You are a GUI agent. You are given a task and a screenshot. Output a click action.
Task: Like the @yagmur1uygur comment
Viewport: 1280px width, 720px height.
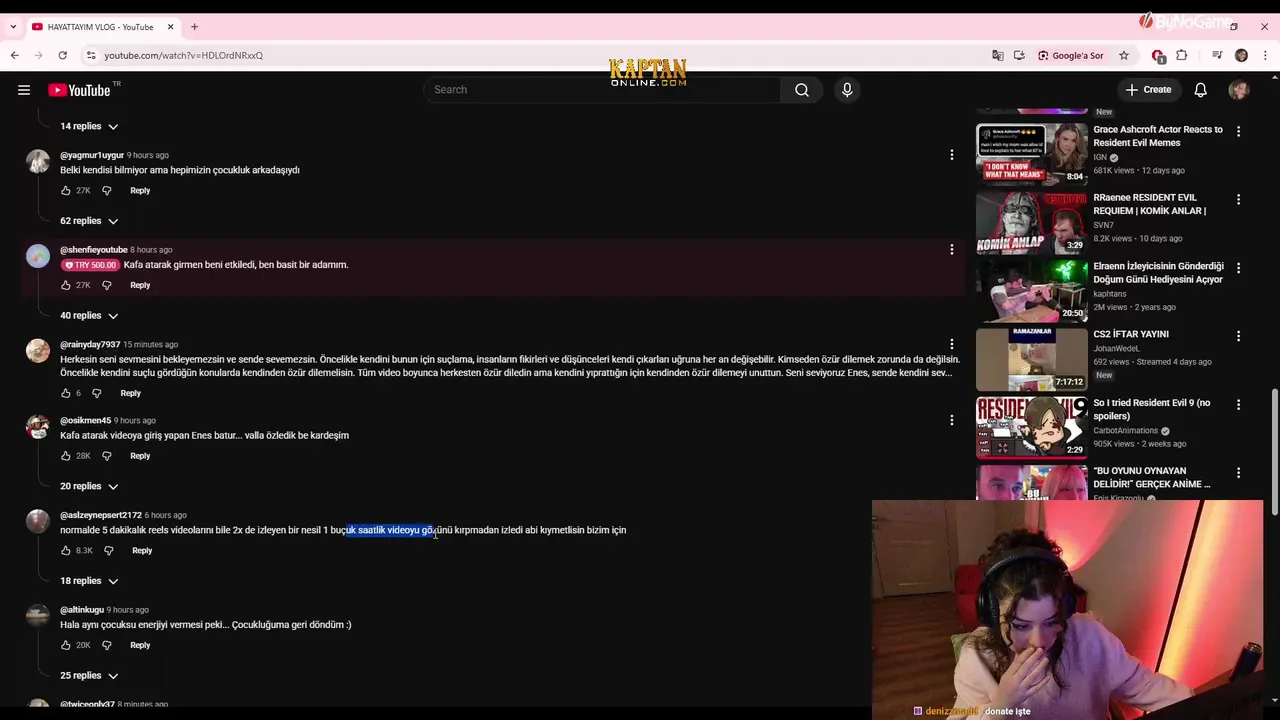click(x=66, y=190)
